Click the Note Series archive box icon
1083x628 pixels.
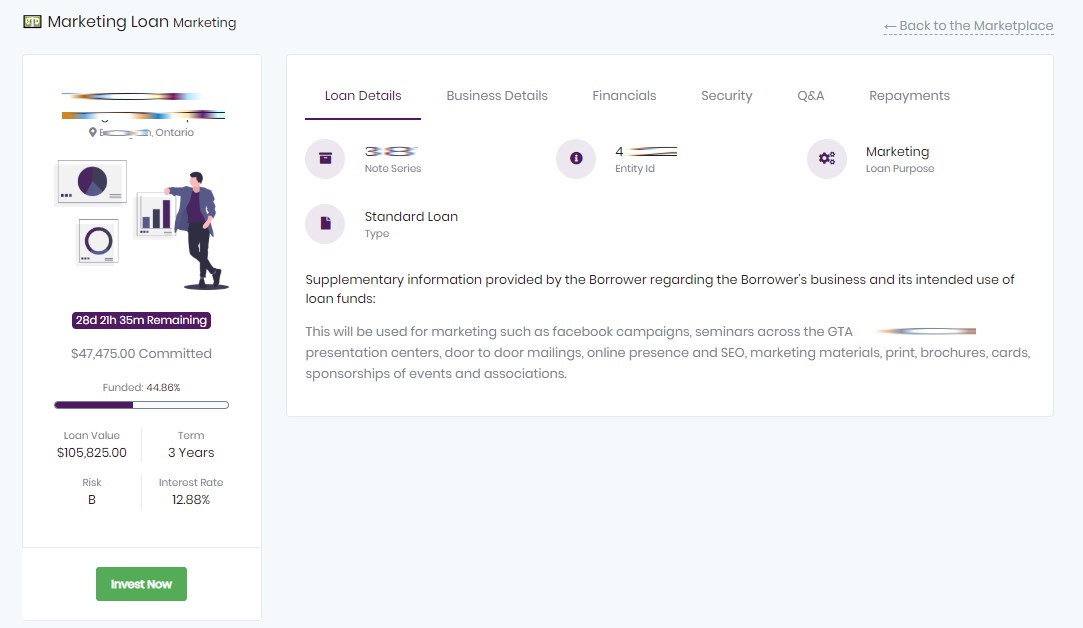[325, 159]
